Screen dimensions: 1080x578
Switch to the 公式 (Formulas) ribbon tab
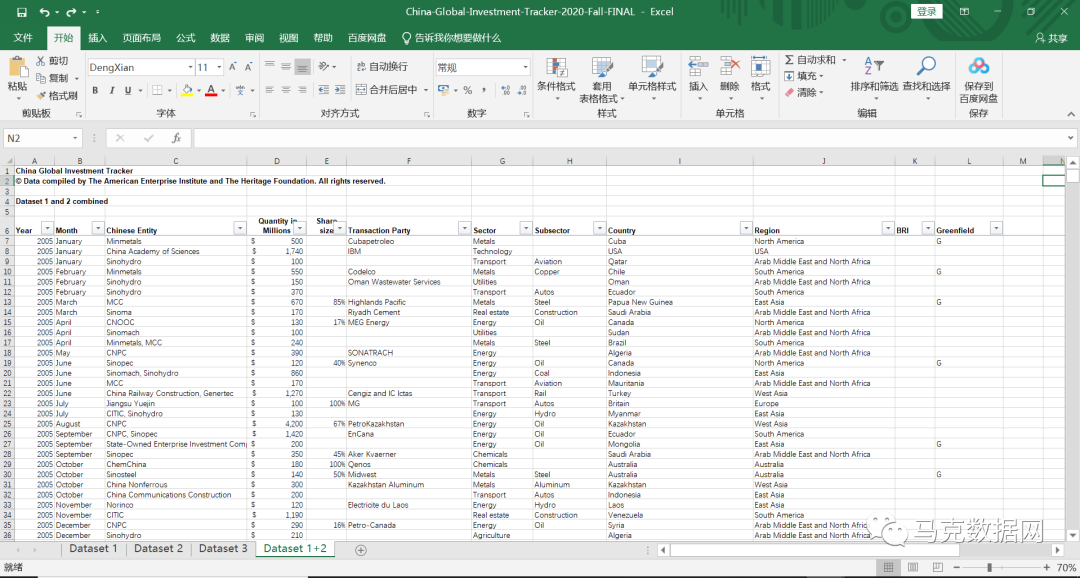[x=186, y=38]
